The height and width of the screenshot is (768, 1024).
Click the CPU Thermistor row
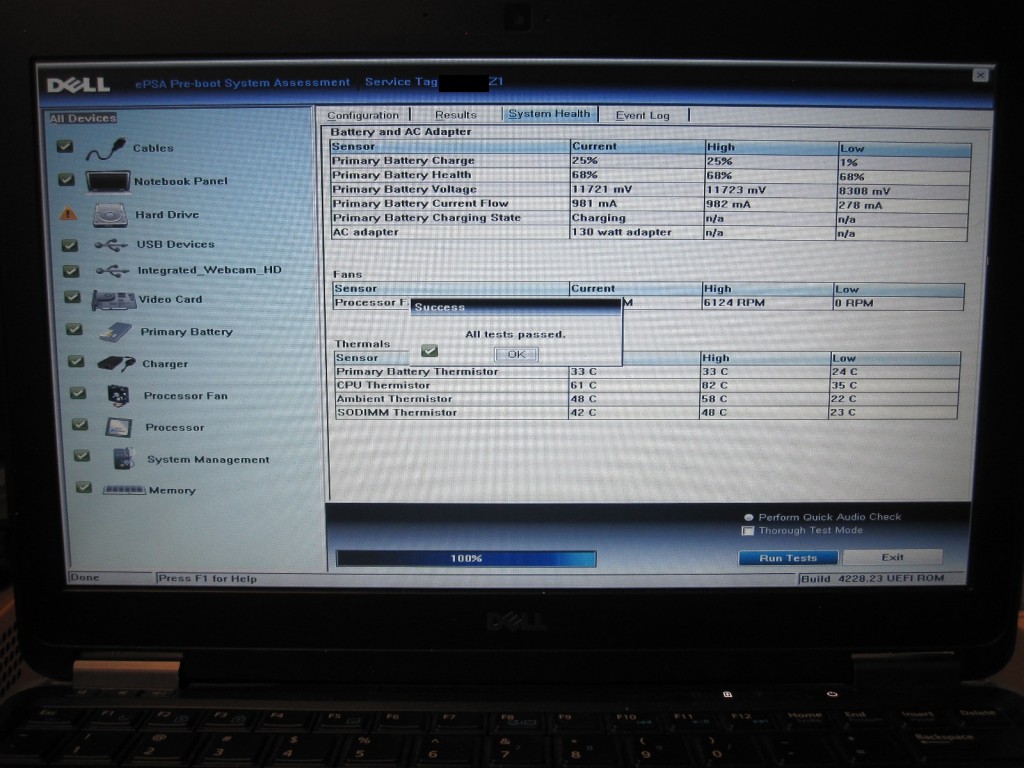pos(647,385)
